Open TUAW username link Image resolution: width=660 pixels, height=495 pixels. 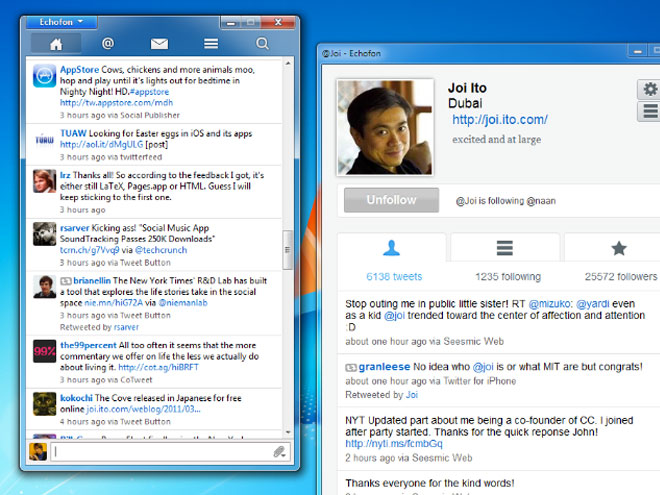[x=73, y=133]
